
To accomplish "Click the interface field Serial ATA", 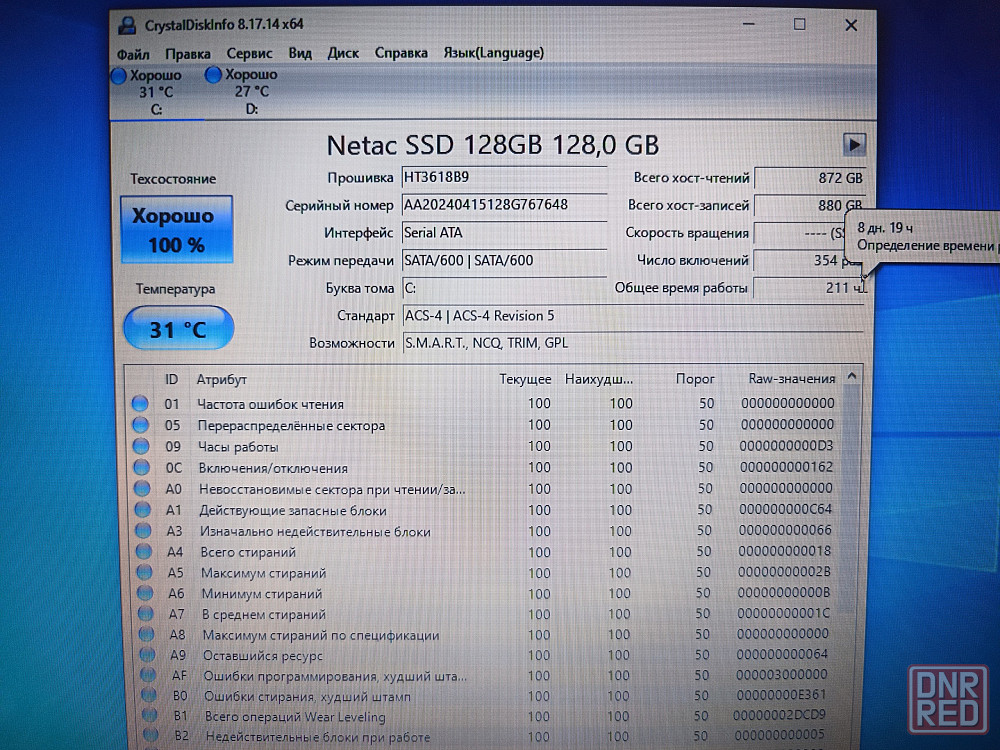I will 504,233.
